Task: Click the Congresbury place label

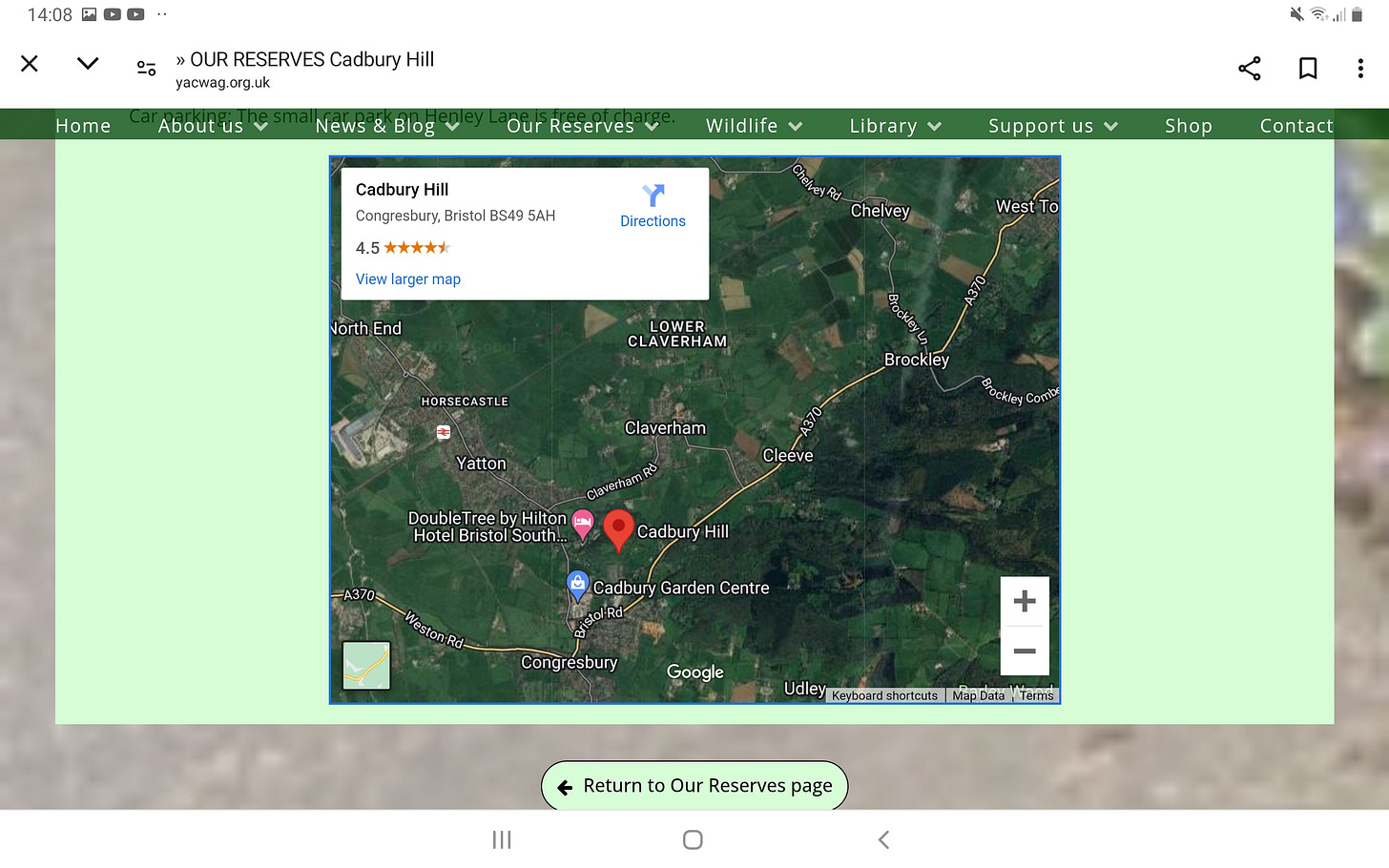Action: click(x=570, y=663)
